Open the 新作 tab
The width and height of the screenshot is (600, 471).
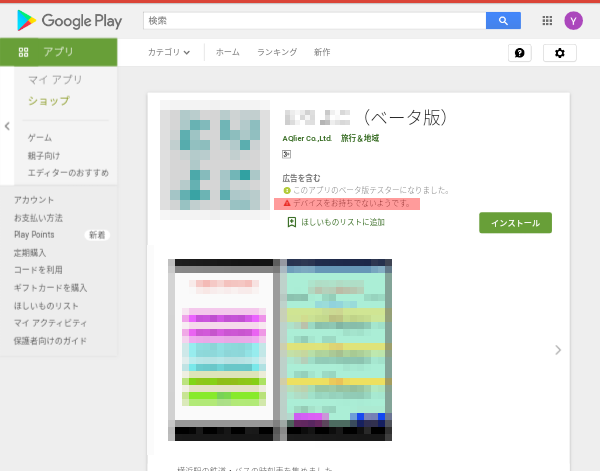click(x=322, y=52)
